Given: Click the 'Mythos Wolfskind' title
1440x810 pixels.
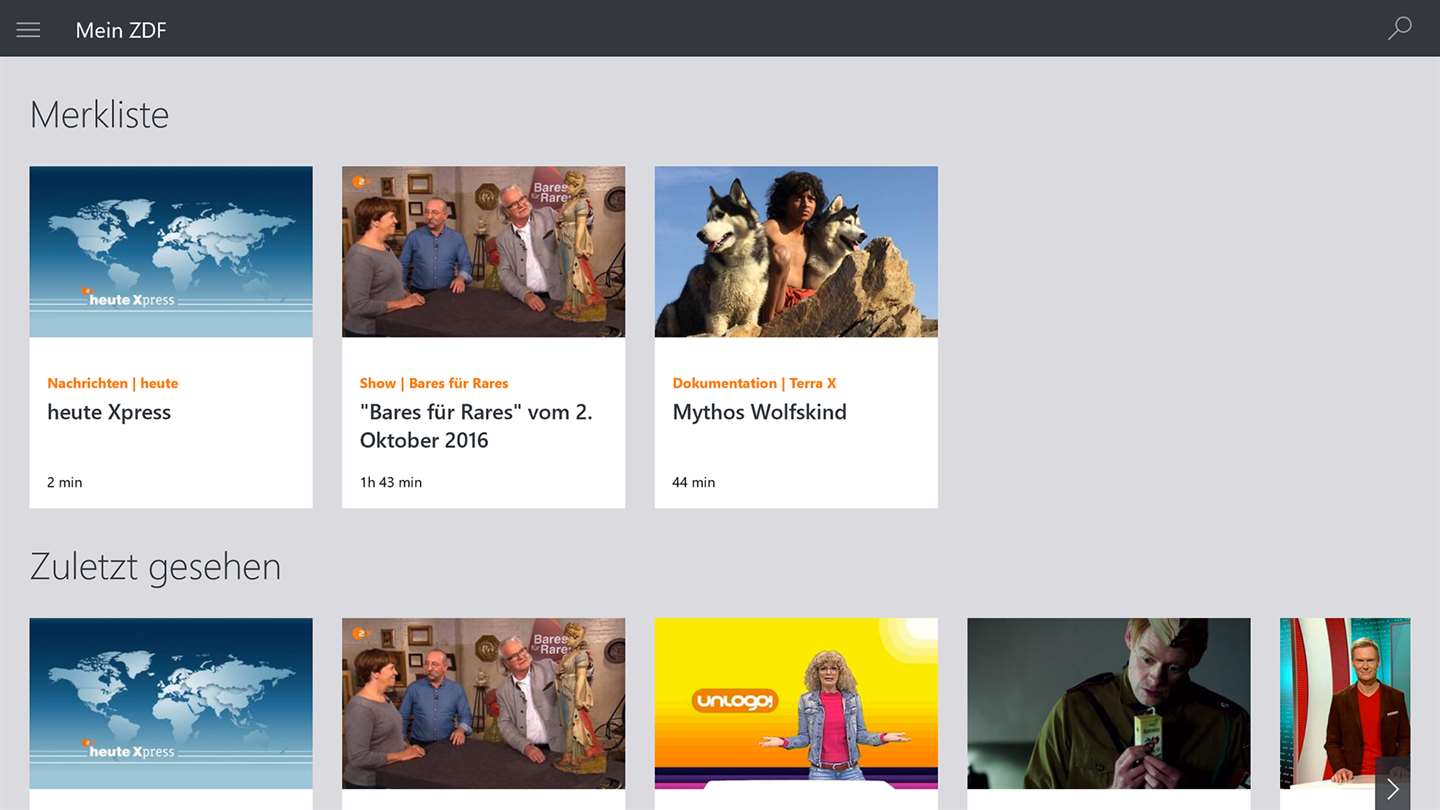Looking at the screenshot, I should point(759,412).
